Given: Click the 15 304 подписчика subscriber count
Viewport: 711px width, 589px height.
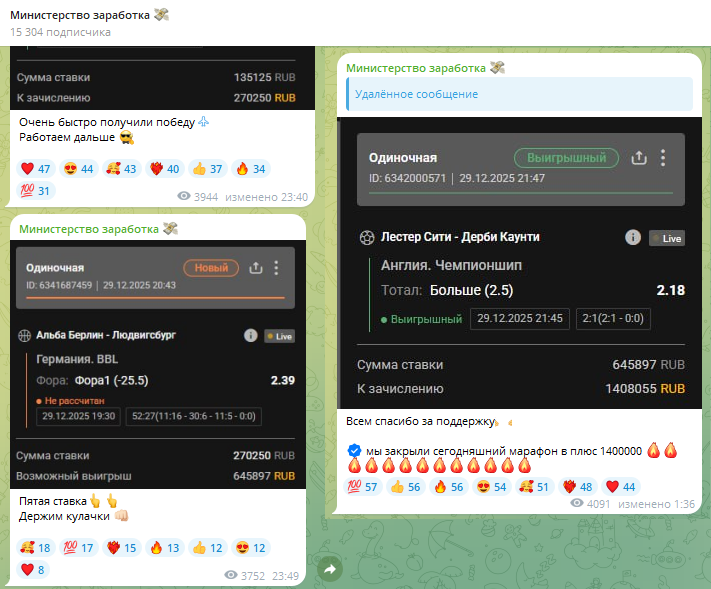Looking at the screenshot, I should [60, 32].
